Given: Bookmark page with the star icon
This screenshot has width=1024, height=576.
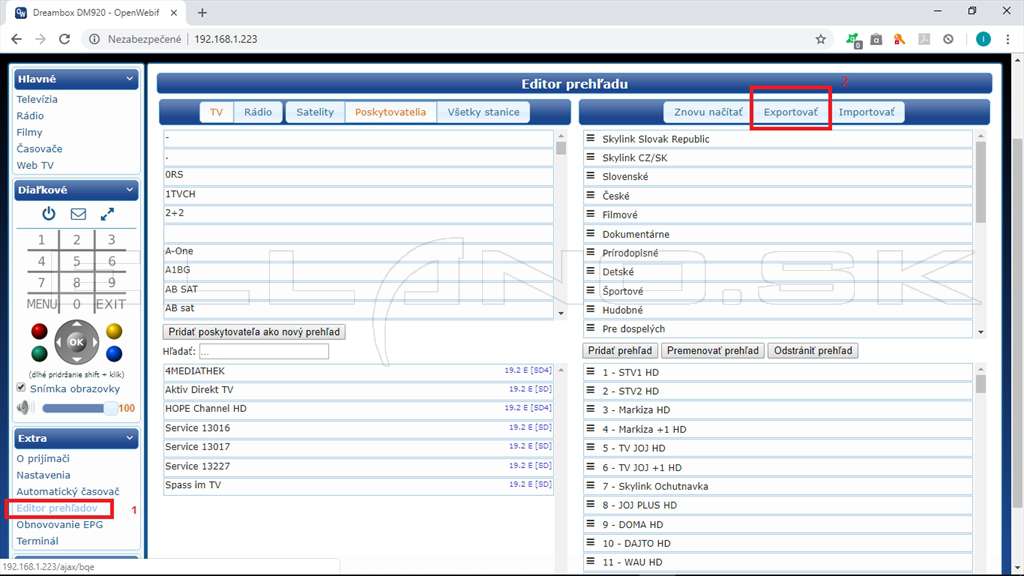Looking at the screenshot, I should tap(820, 39).
